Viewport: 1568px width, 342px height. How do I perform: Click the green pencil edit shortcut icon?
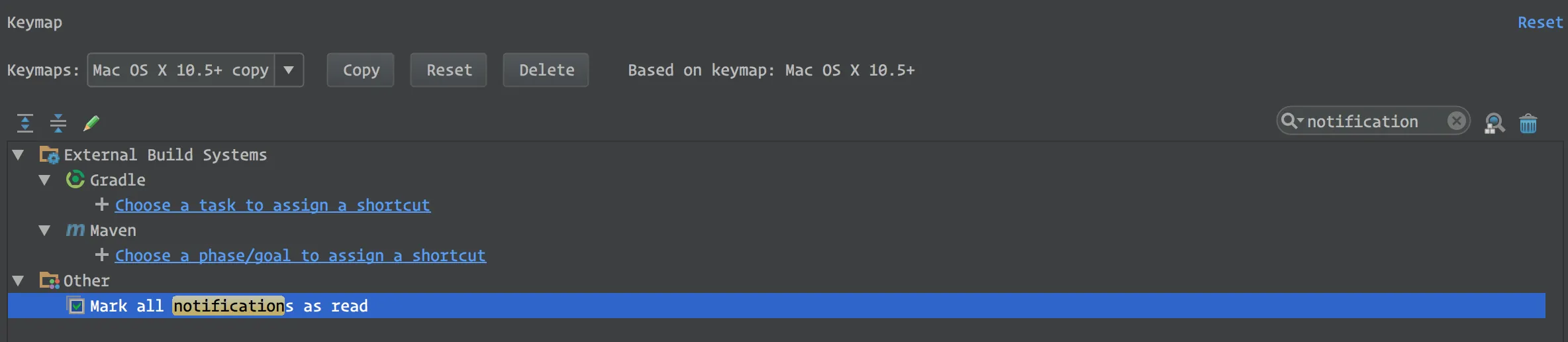coord(91,123)
